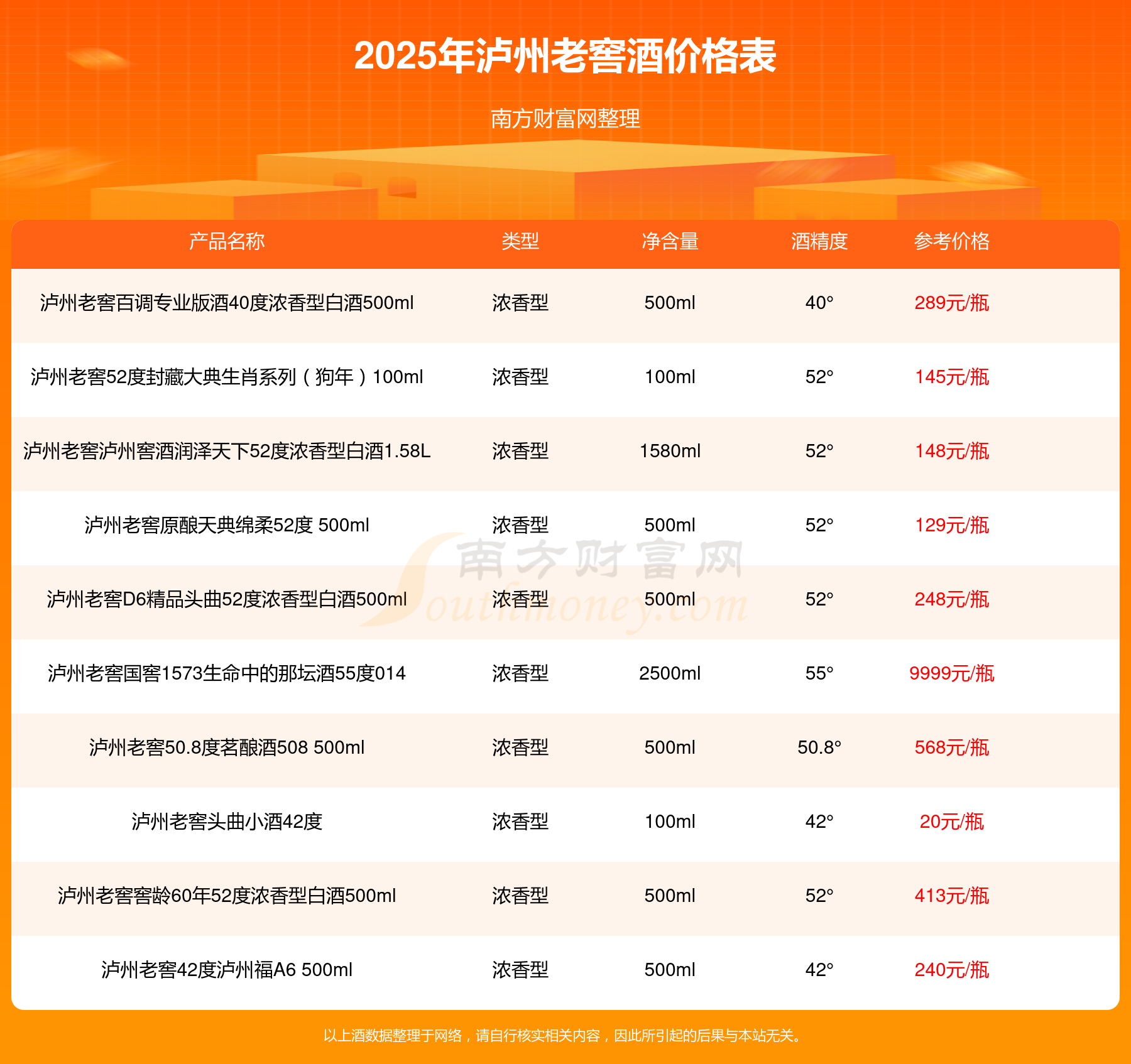Click '浓香型' type in 泸州福A6 row
Image resolution: width=1131 pixels, height=1064 pixels.
click(520, 970)
